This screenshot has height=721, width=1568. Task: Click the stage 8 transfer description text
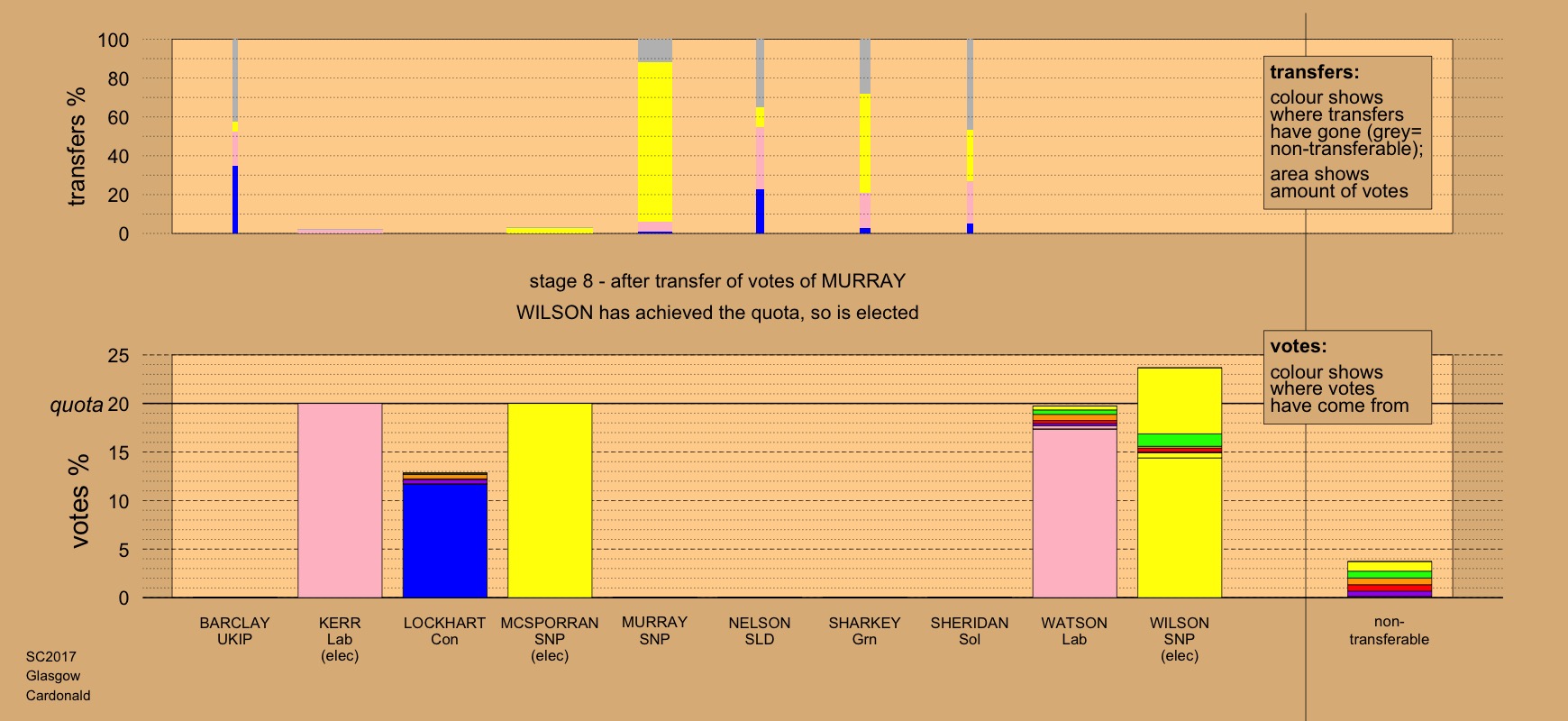click(717, 281)
